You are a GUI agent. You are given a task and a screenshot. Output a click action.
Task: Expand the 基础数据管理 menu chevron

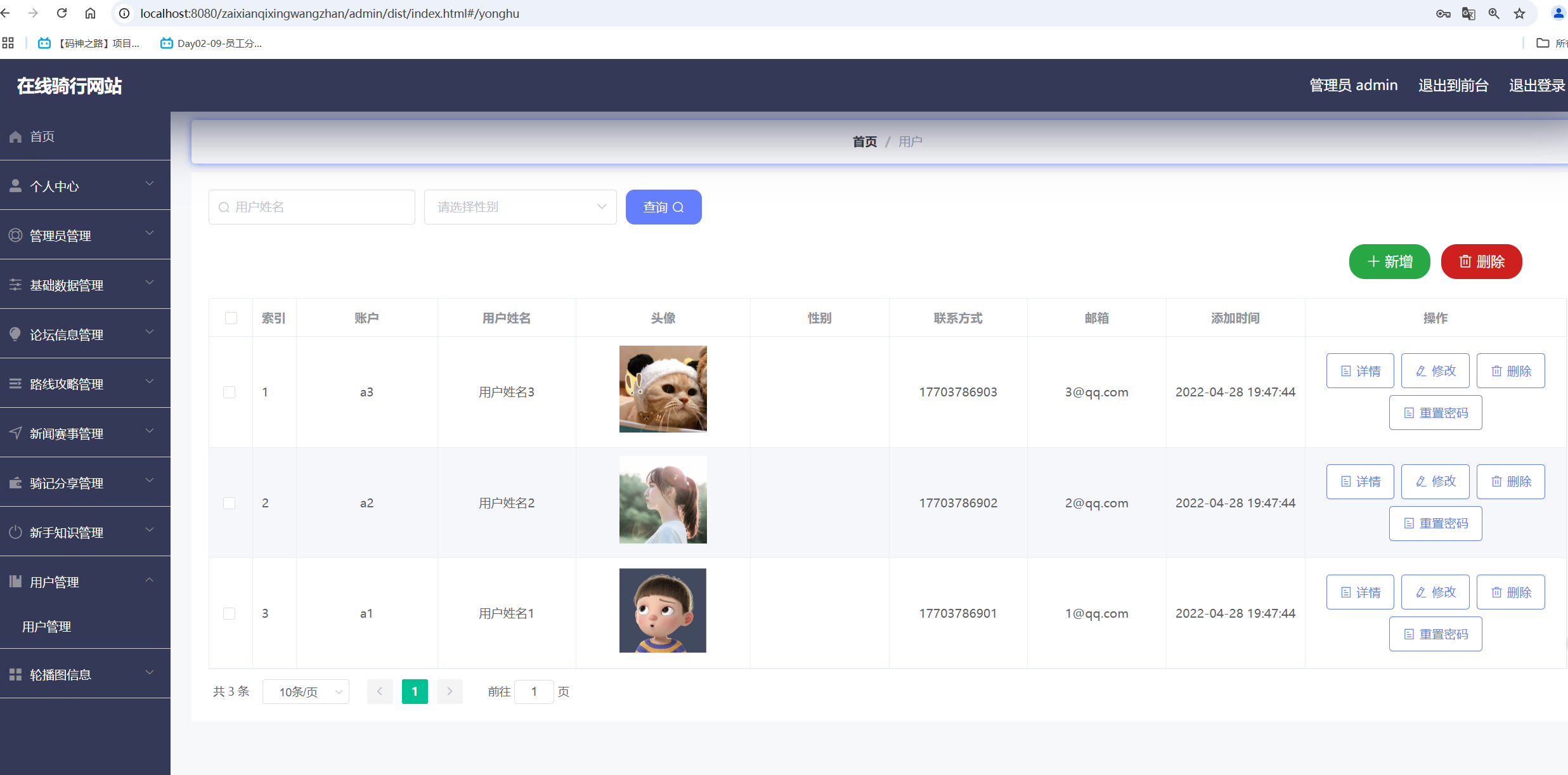pyautogui.click(x=150, y=283)
